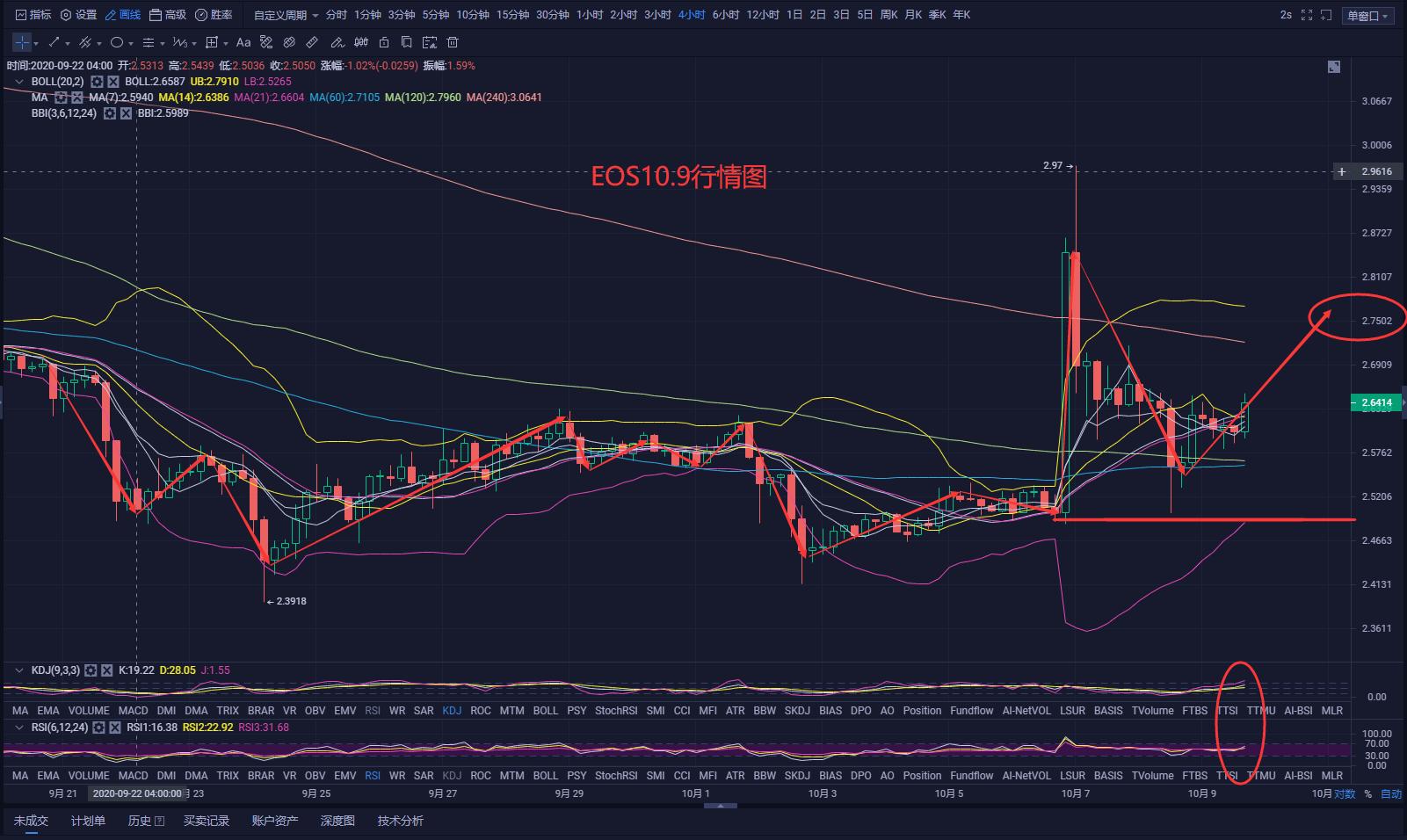Open the 单窗口 window layout dropdown

1368,16
